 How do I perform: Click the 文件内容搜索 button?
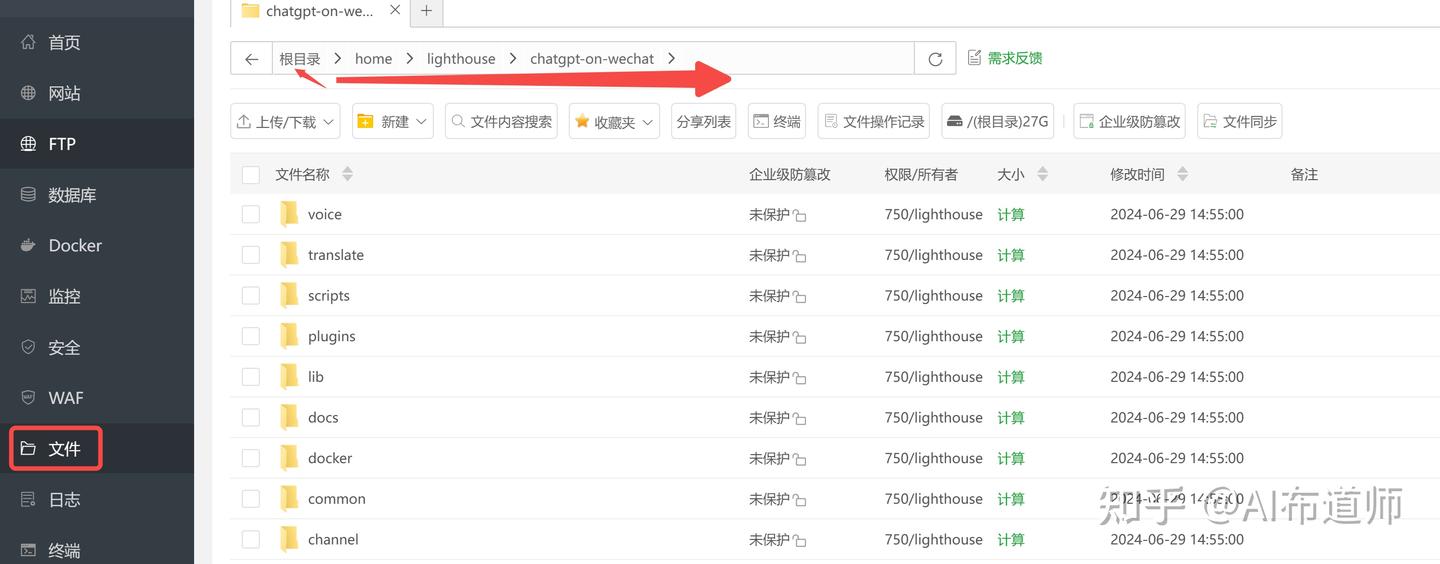tap(501, 121)
